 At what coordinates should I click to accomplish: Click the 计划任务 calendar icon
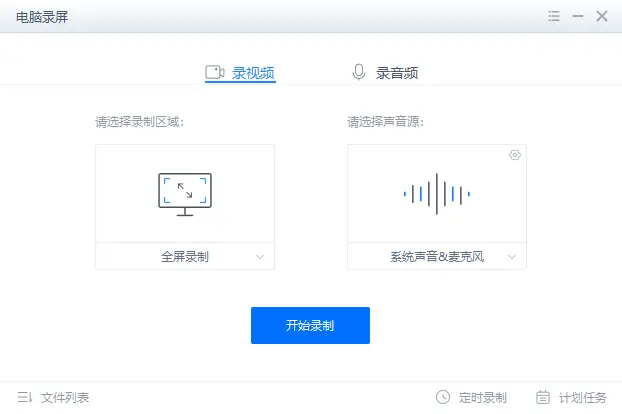click(543, 397)
